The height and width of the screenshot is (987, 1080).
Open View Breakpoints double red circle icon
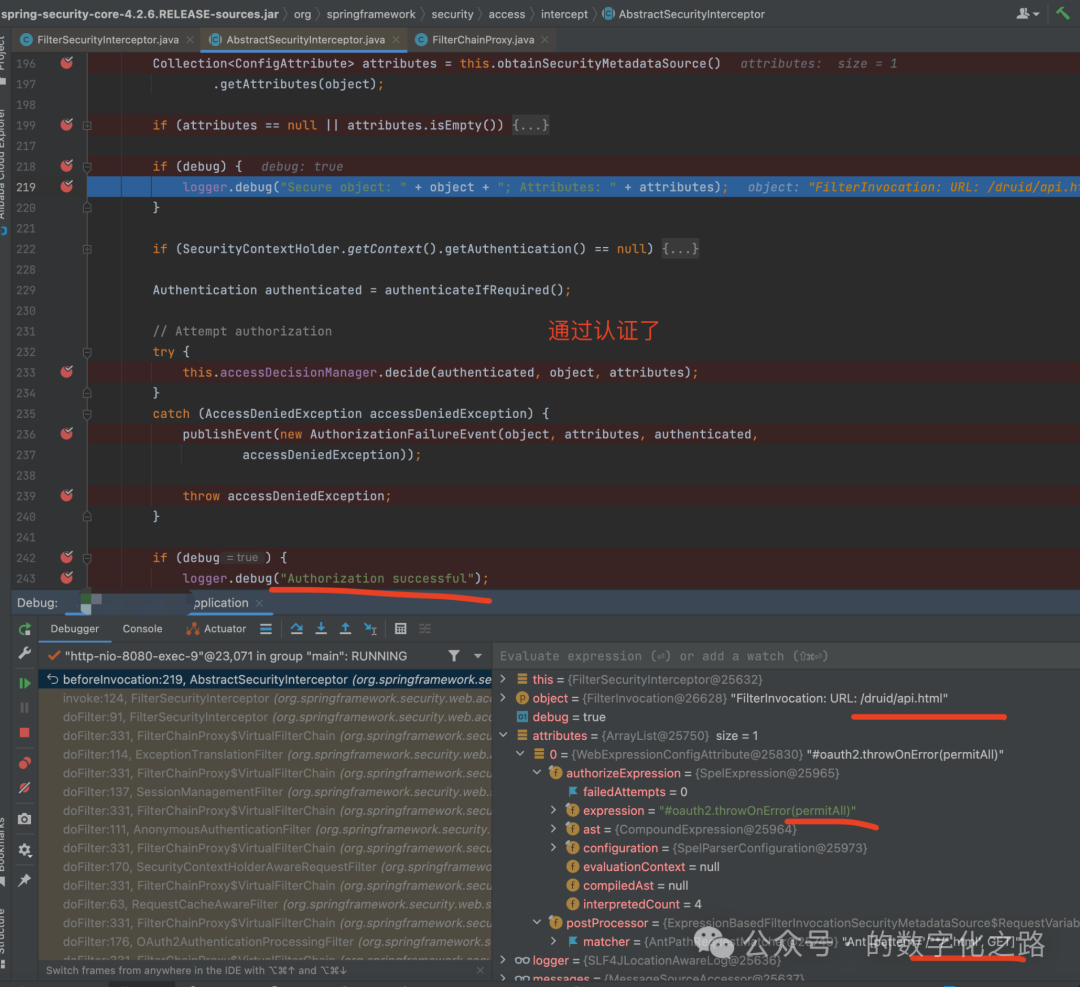point(25,763)
